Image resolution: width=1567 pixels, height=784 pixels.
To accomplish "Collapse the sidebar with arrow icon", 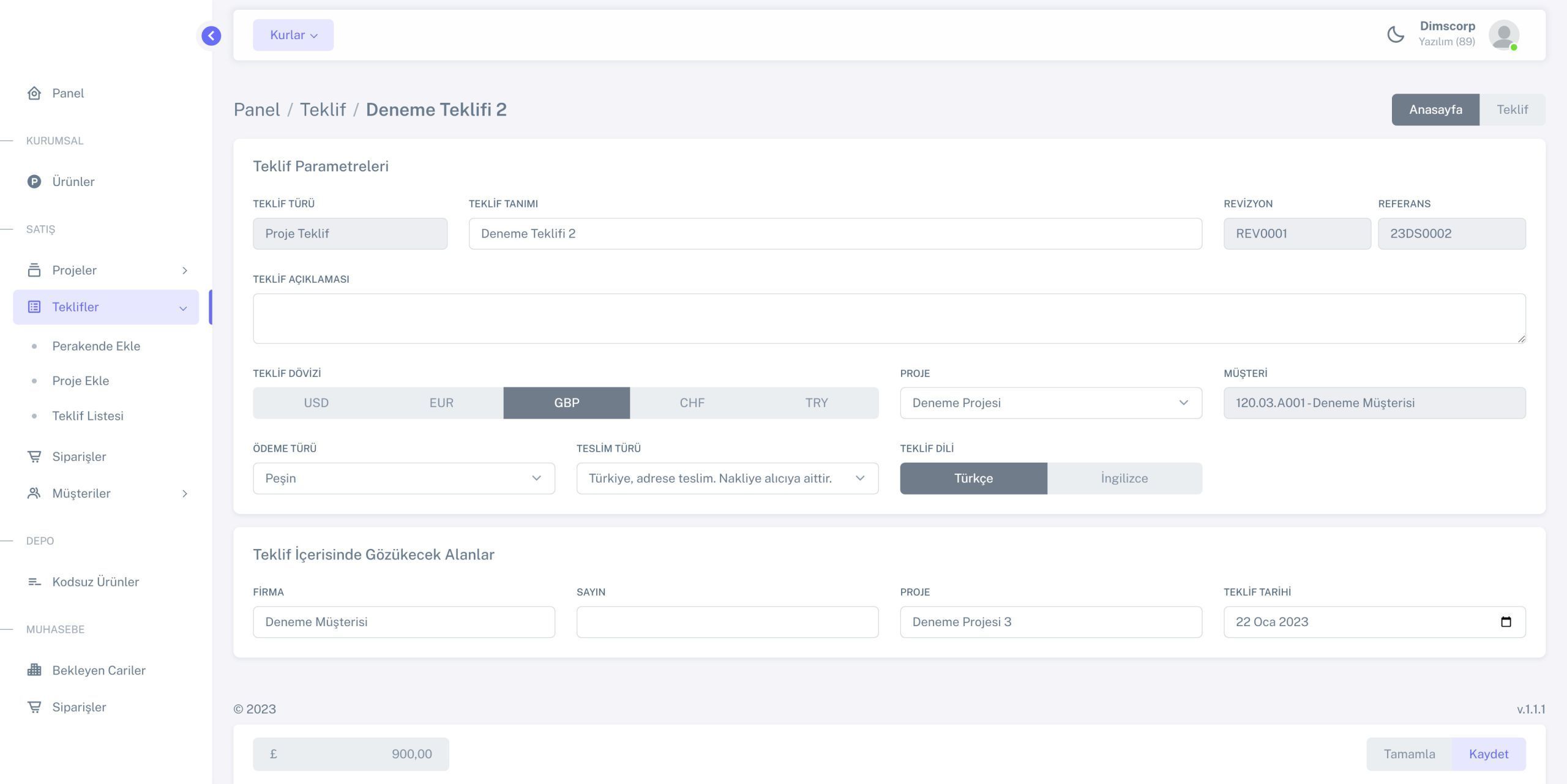I will 211,35.
